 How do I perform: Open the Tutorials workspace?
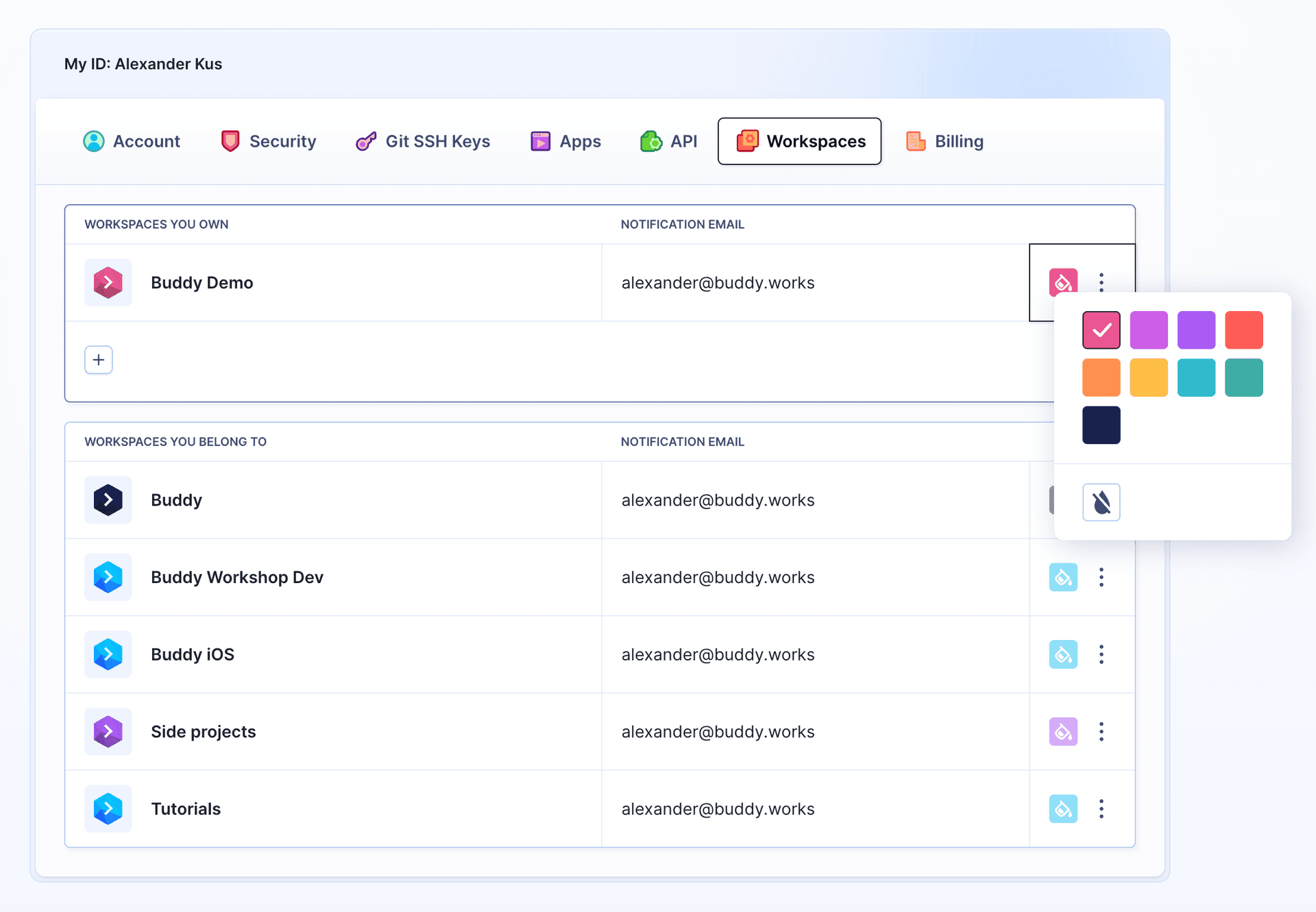186,809
